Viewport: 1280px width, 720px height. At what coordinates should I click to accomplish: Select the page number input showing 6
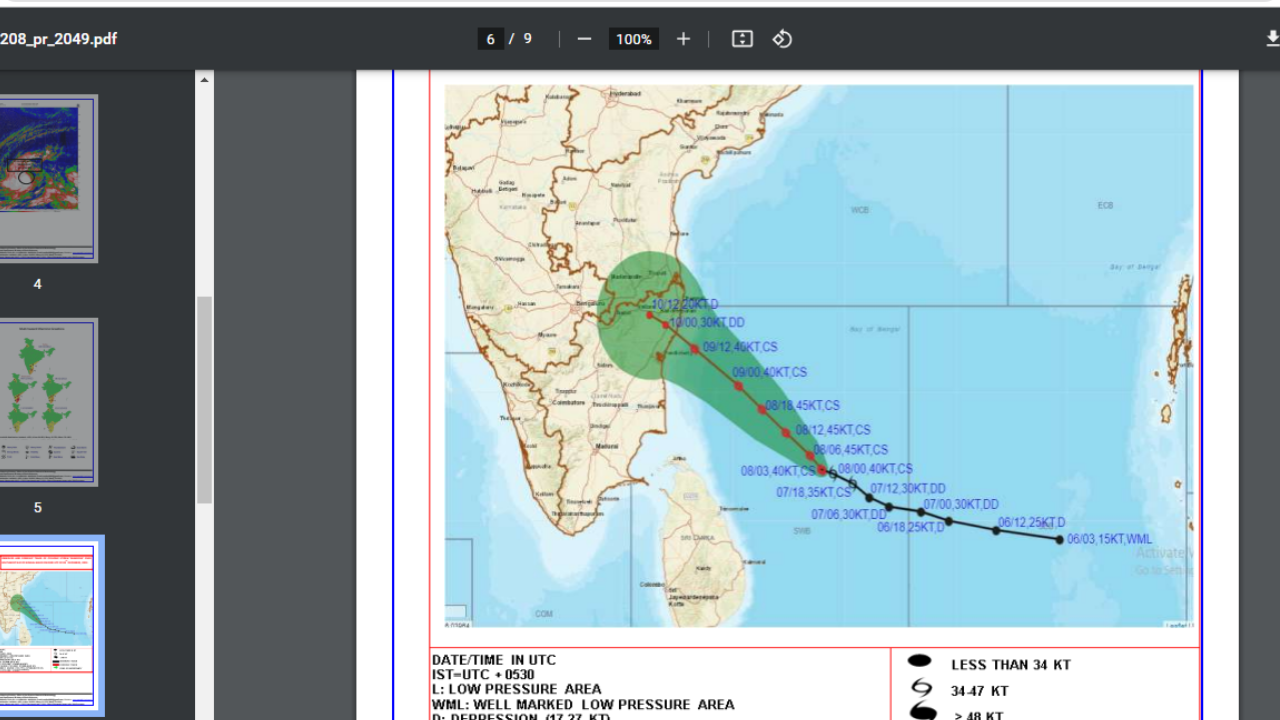[x=490, y=39]
